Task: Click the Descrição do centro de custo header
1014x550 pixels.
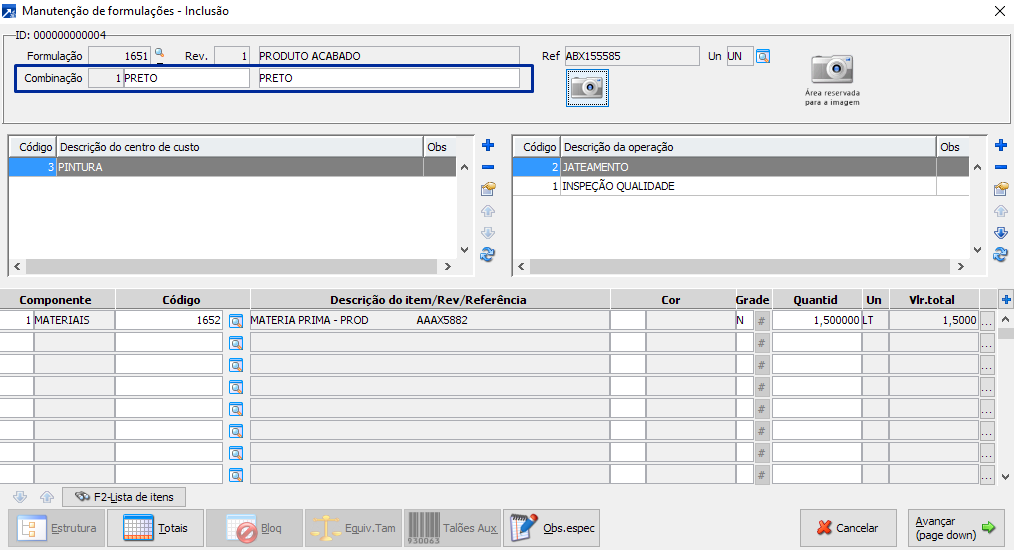Action: (240, 147)
